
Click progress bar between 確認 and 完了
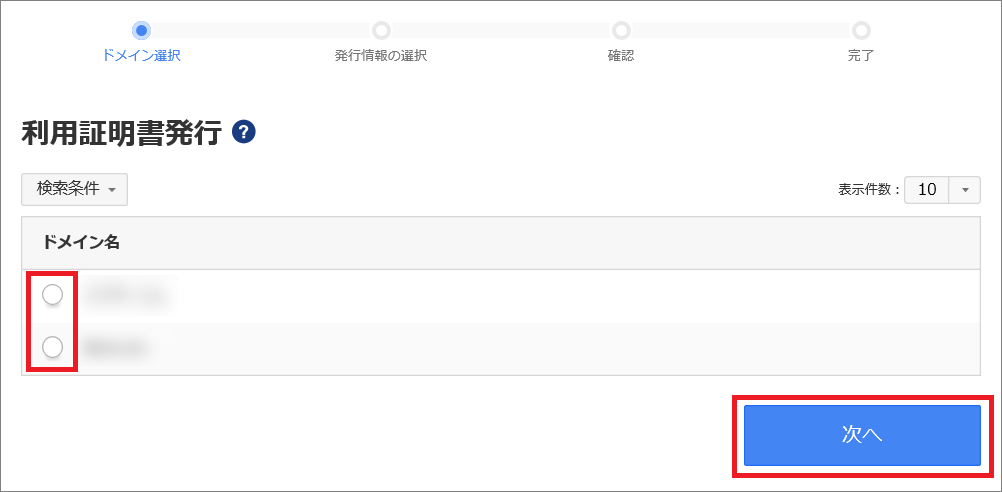pos(741,30)
